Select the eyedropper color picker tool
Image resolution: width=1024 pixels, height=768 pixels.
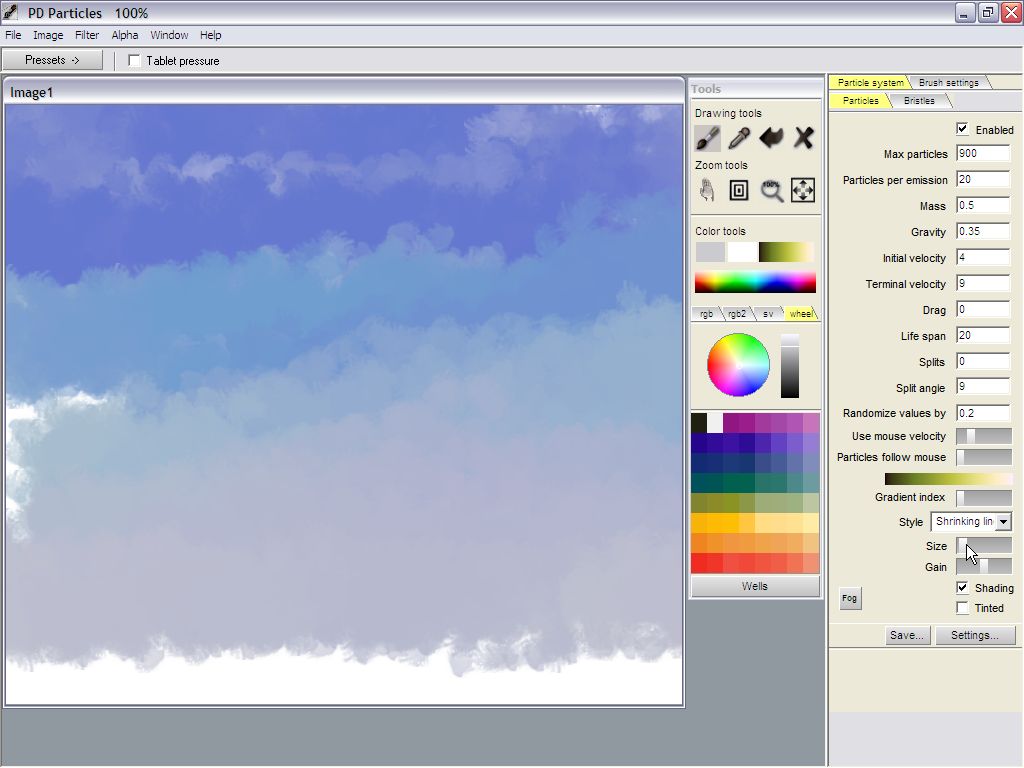click(739, 138)
